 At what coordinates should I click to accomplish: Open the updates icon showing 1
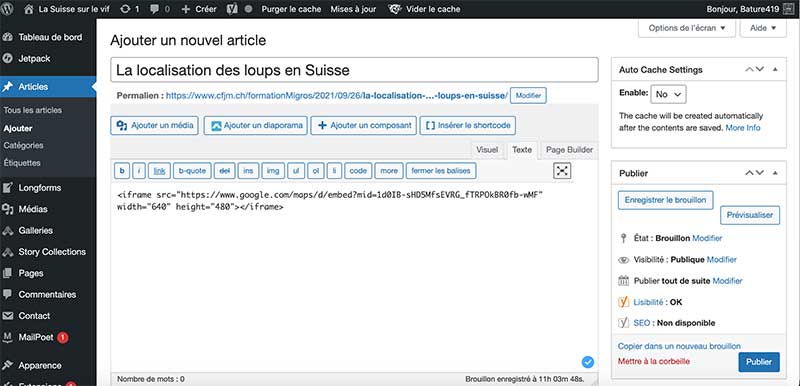tap(130, 9)
